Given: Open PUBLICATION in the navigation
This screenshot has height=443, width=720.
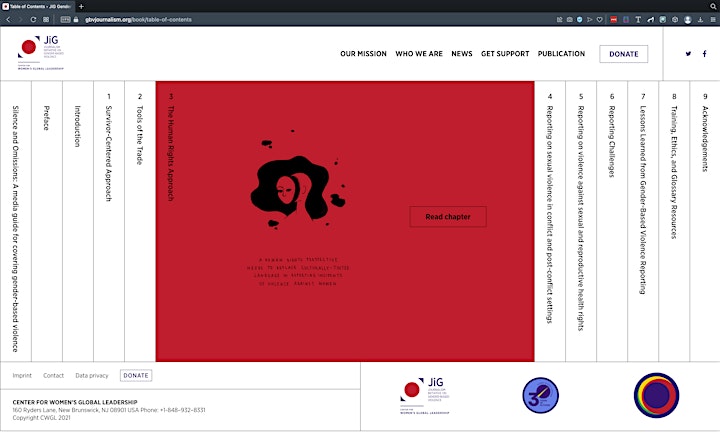Looking at the screenshot, I should coord(561,54).
